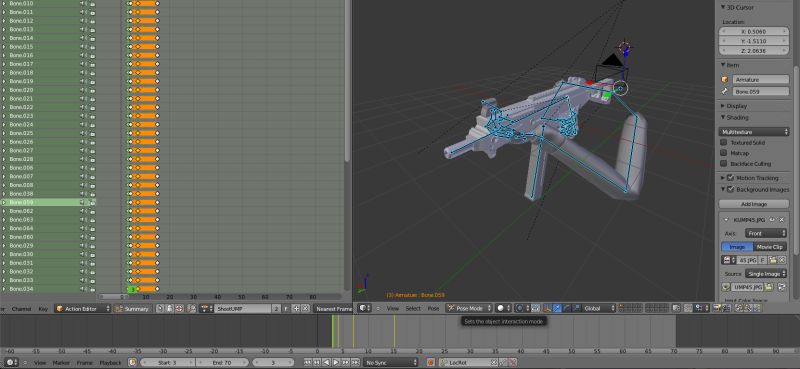The image size is (800, 369).
Task: Open the Multitexture shading dropdown
Action: click(x=755, y=132)
